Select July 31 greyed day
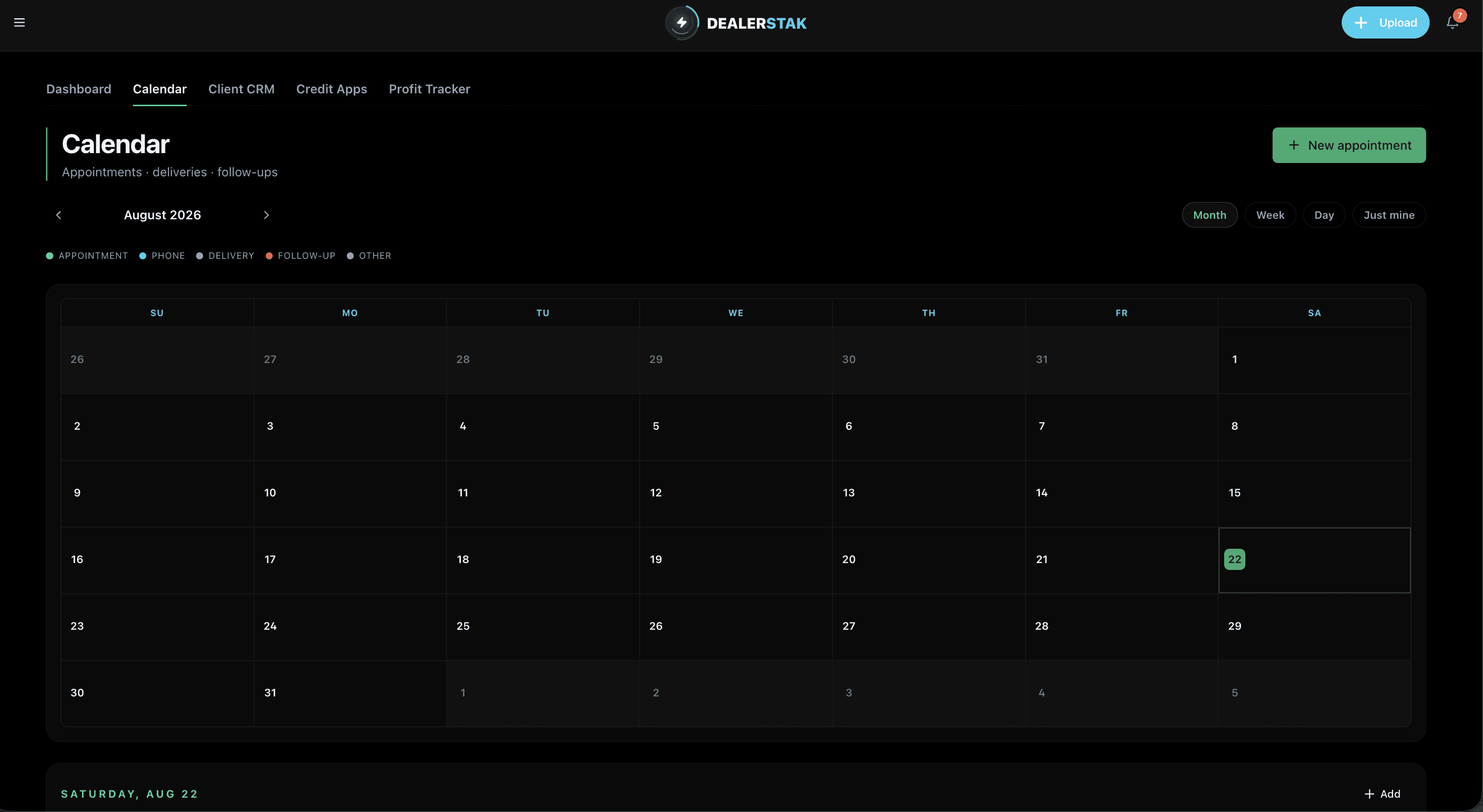 tap(1121, 360)
